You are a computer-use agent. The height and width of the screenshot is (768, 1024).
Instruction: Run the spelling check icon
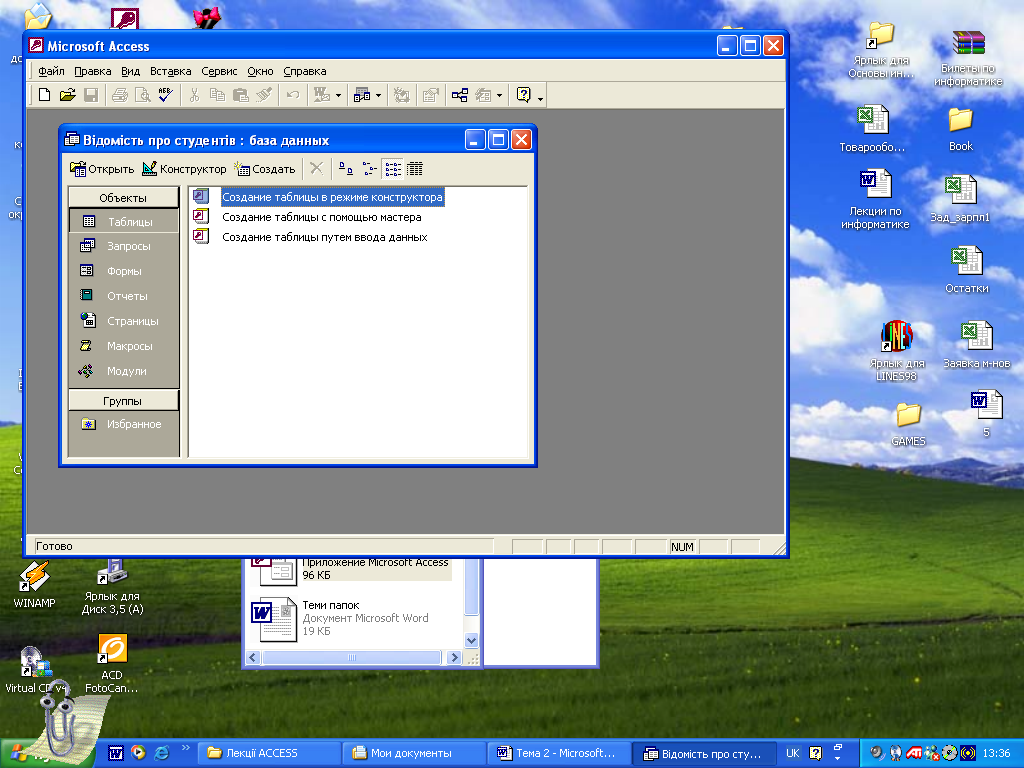(165, 95)
